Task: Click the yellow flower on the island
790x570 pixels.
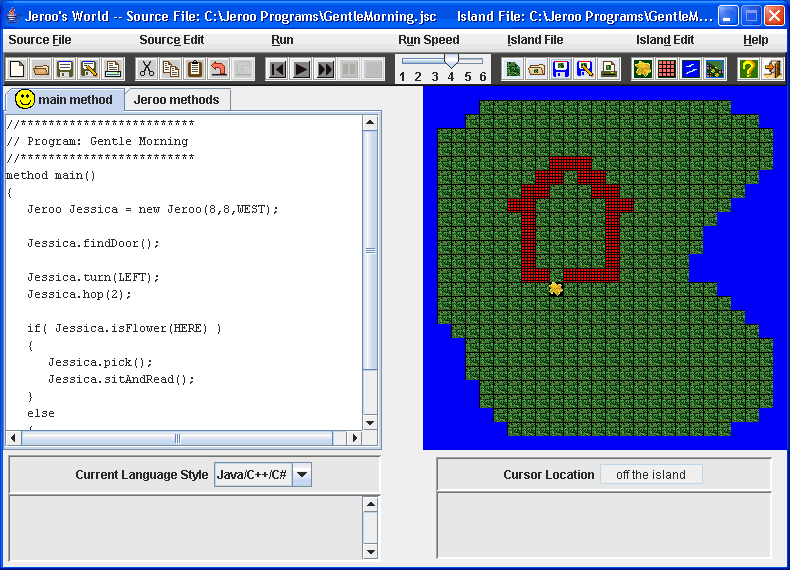Action: click(x=555, y=288)
